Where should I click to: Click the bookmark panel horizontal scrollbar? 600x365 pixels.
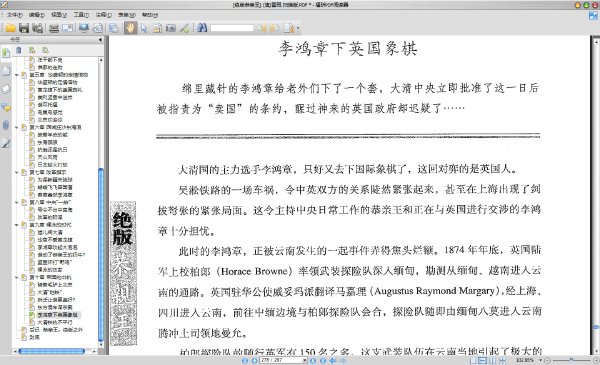pyautogui.click(x=52, y=351)
